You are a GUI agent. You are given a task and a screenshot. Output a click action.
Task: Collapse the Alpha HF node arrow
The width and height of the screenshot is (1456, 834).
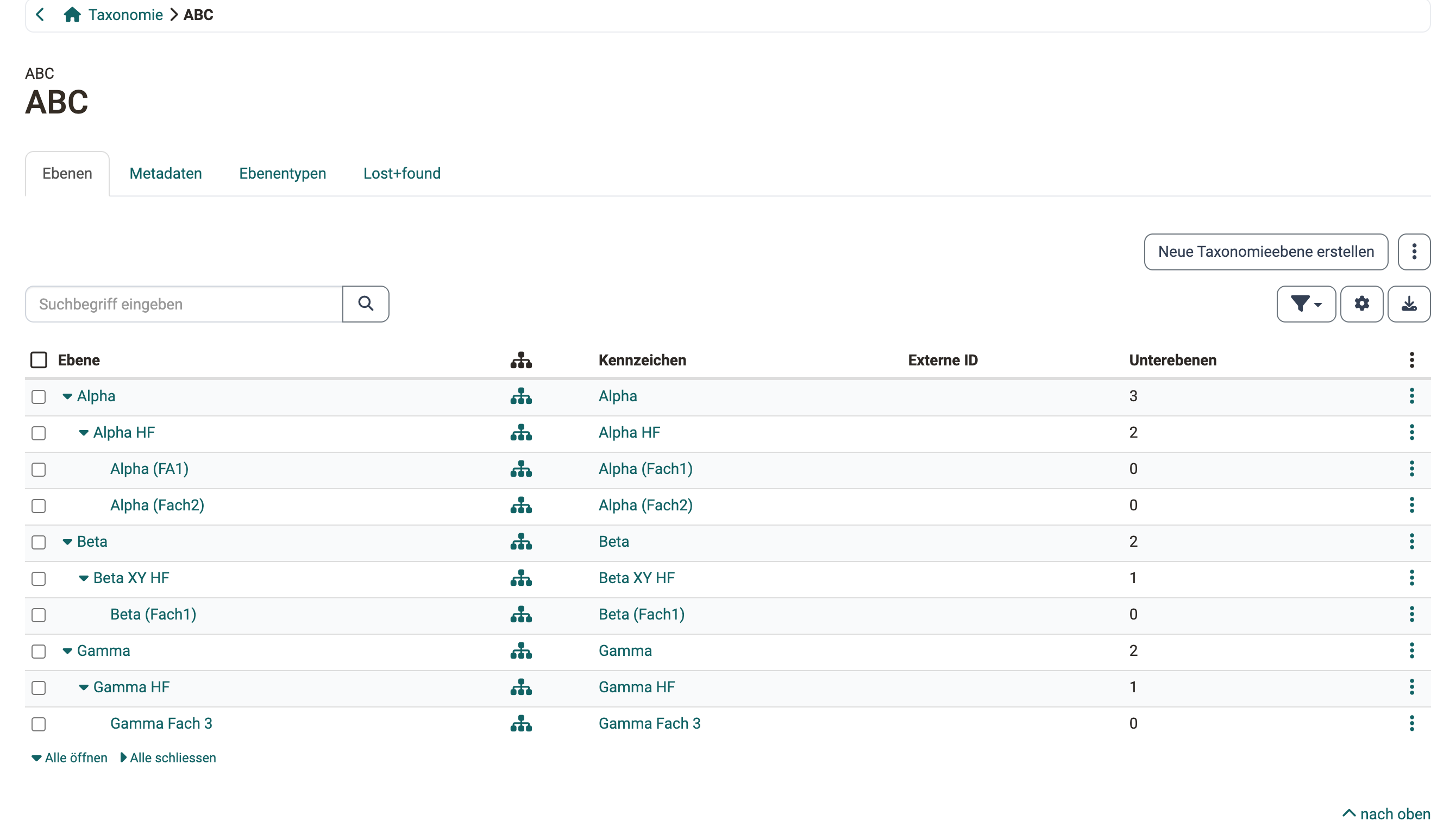coord(84,433)
